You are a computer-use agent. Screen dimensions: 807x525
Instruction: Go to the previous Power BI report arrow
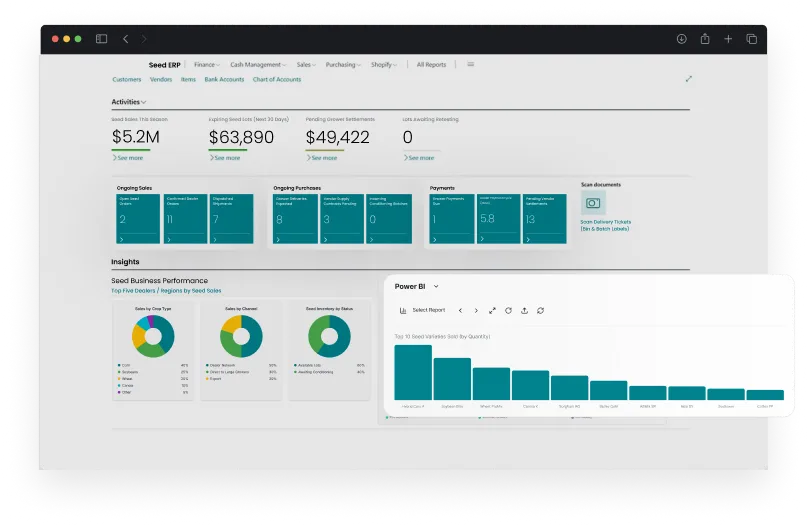coord(460,310)
